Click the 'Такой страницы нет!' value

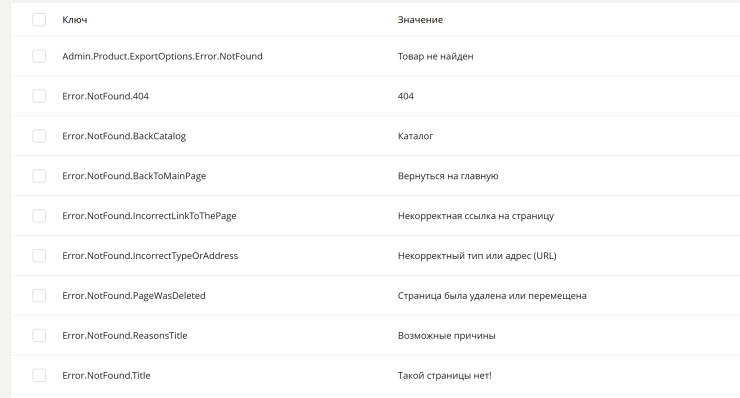tap(445, 375)
